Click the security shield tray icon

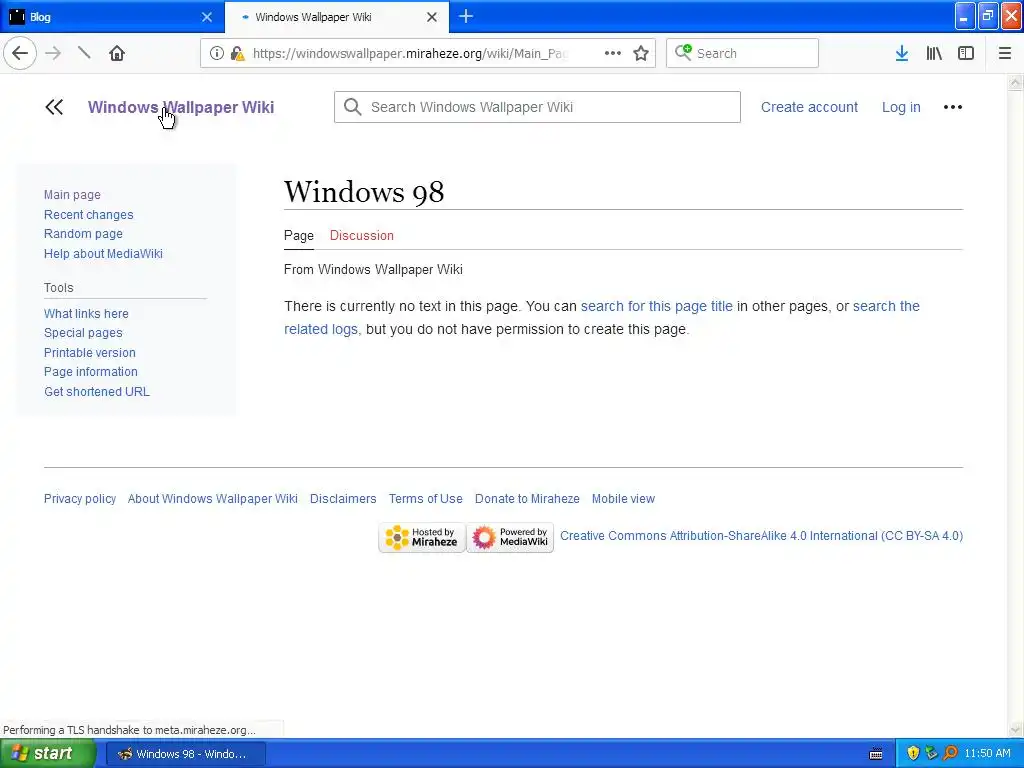pyautogui.click(x=913, y=754)
